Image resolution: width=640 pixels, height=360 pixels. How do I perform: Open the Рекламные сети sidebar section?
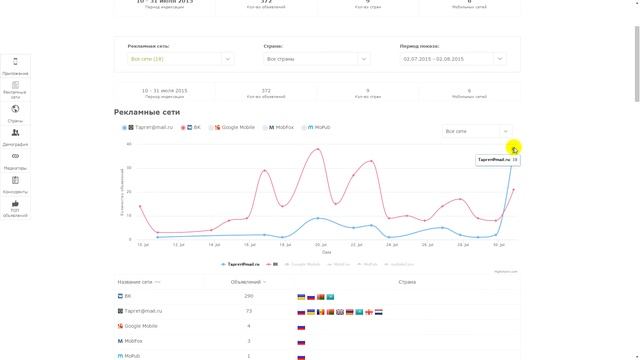point(15,90)
